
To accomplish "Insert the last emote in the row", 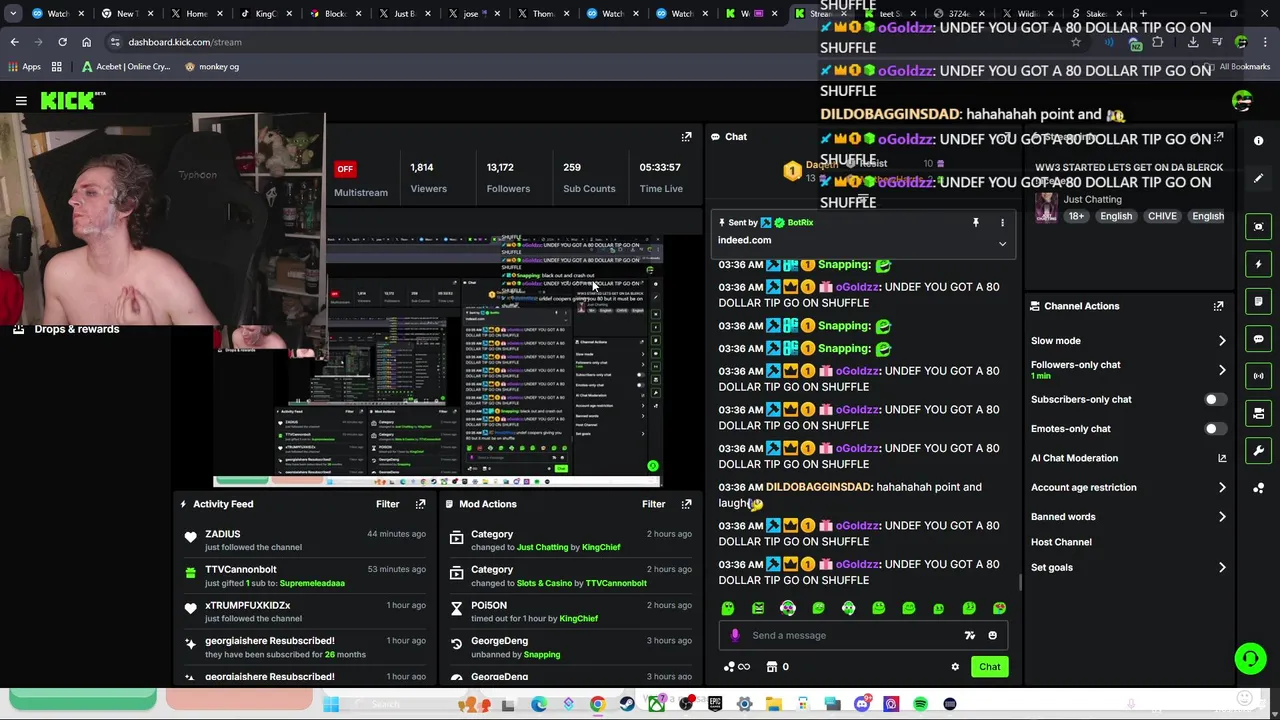I will 999,608.
